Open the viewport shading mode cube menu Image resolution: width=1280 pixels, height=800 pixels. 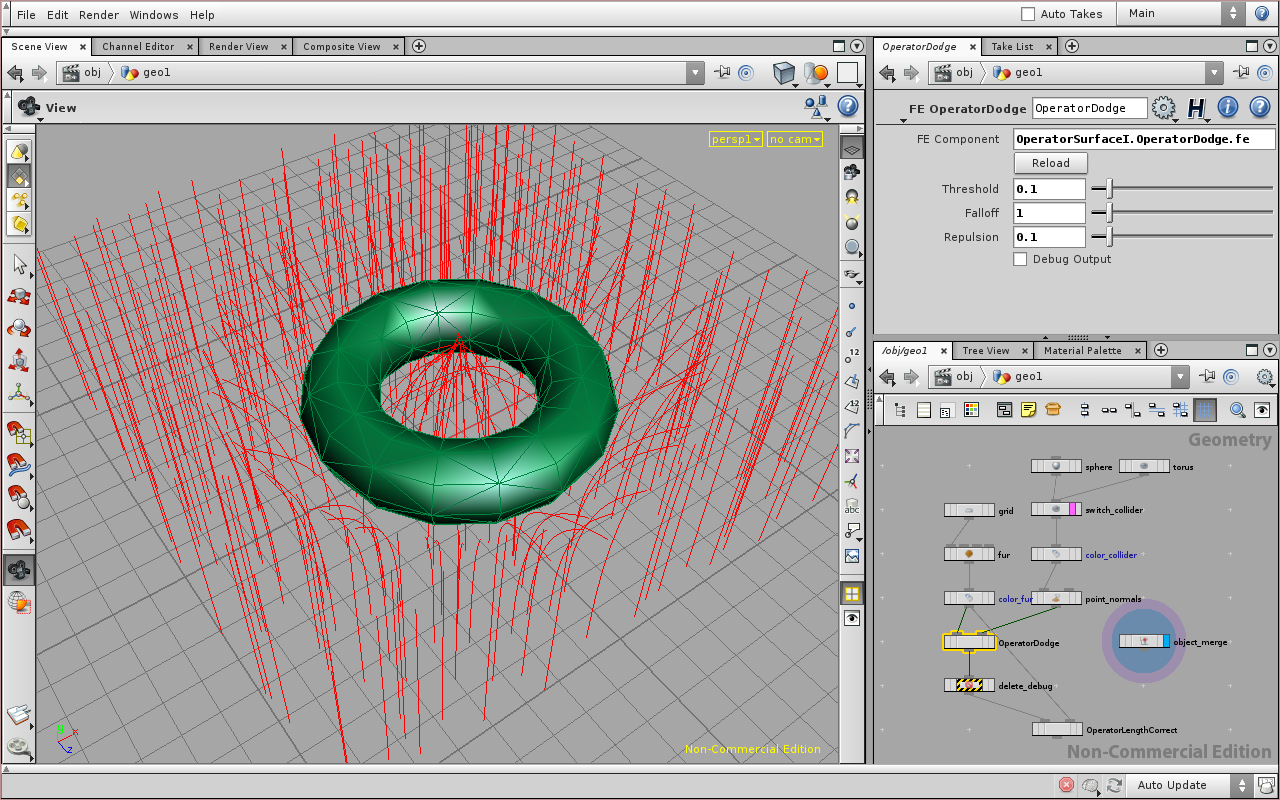[785, 73]
